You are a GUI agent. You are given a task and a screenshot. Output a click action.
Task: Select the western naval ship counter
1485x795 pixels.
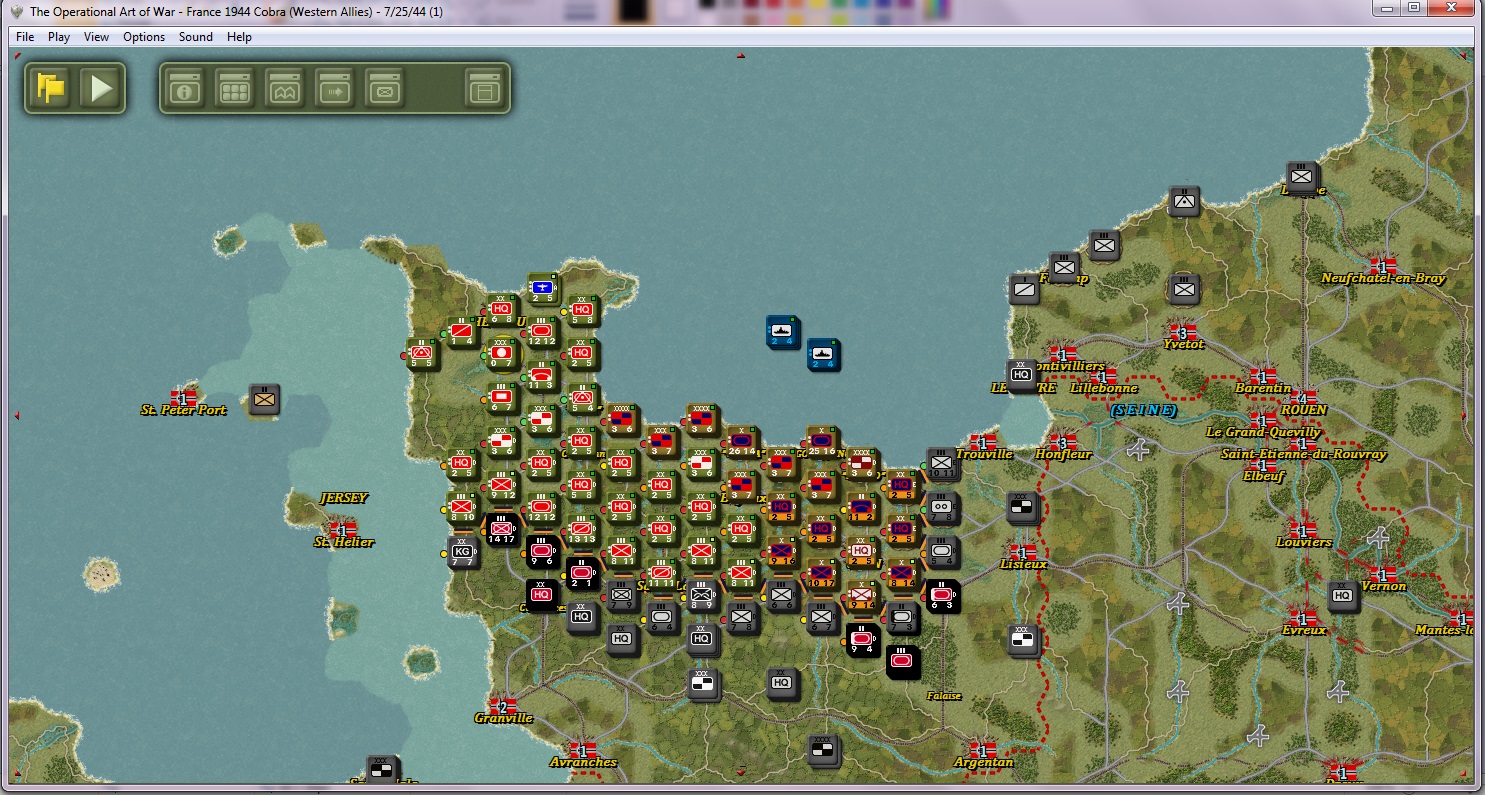(x=782, y=331)
